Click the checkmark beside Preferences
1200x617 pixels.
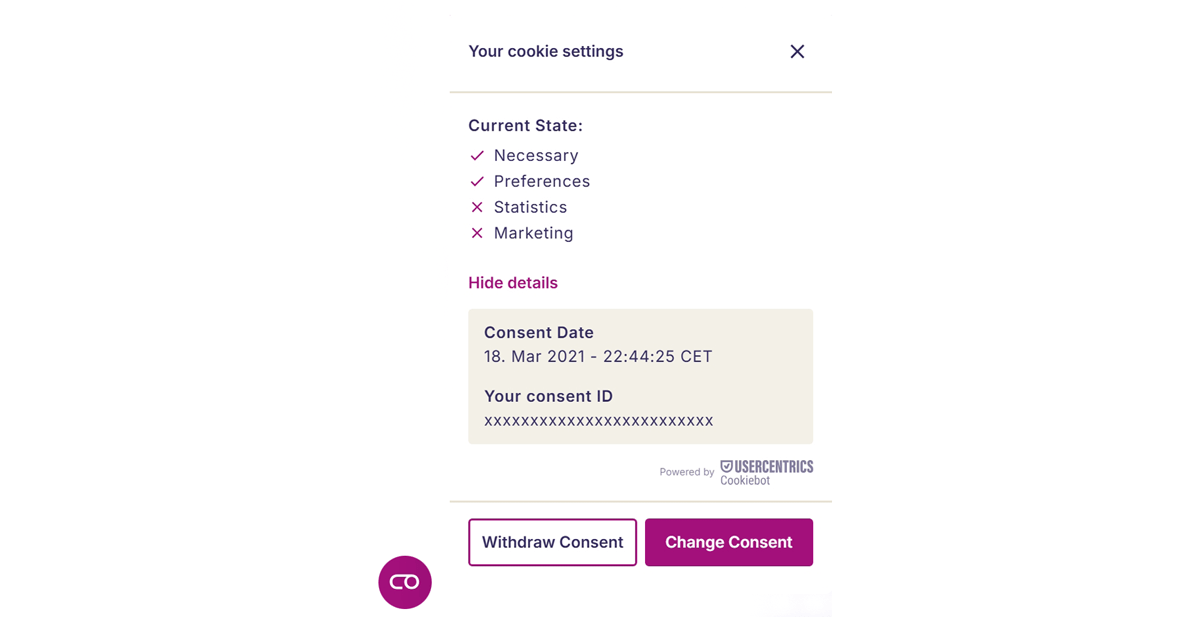[476, 181]
